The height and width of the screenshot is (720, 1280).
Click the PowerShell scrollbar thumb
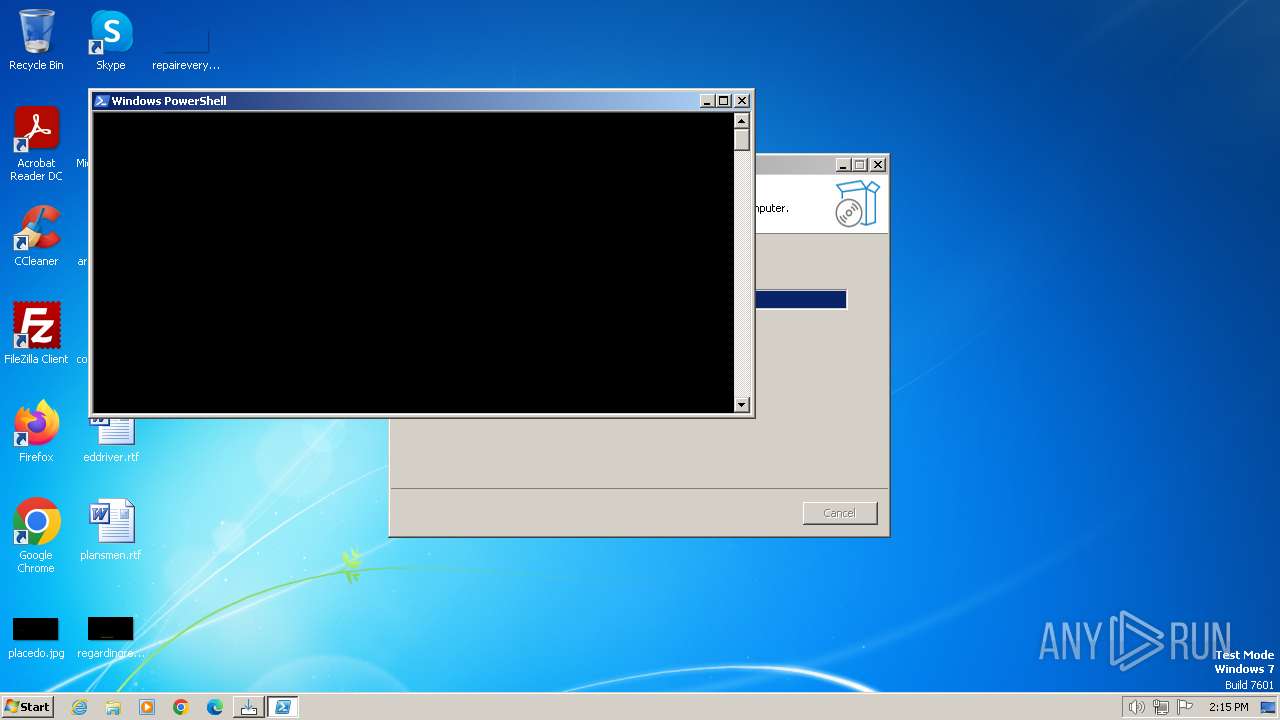[741, 140]
